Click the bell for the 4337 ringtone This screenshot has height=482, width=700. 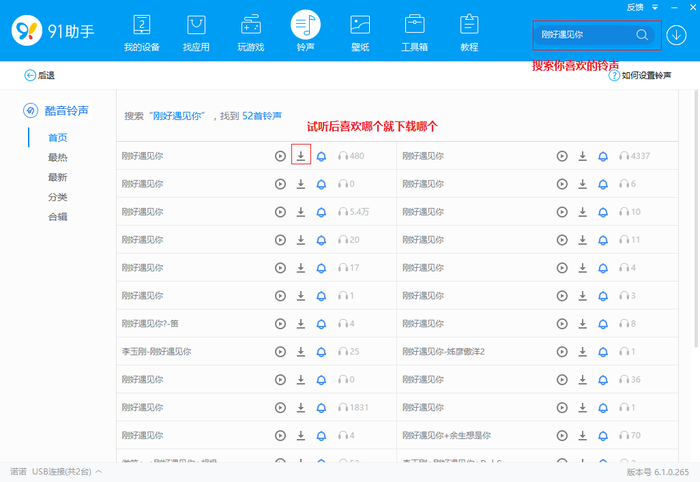coord(603,156)
